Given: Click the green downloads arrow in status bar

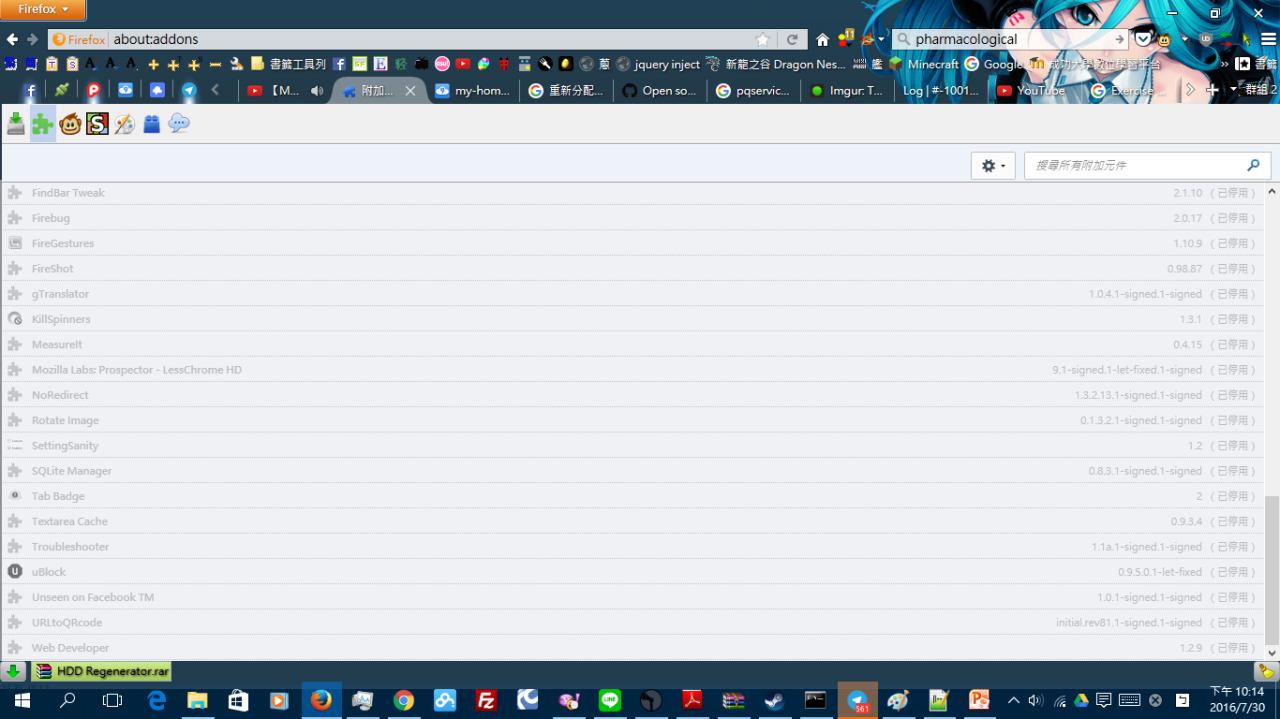Looking at the screenshot, I should click(x=13, y=671).
